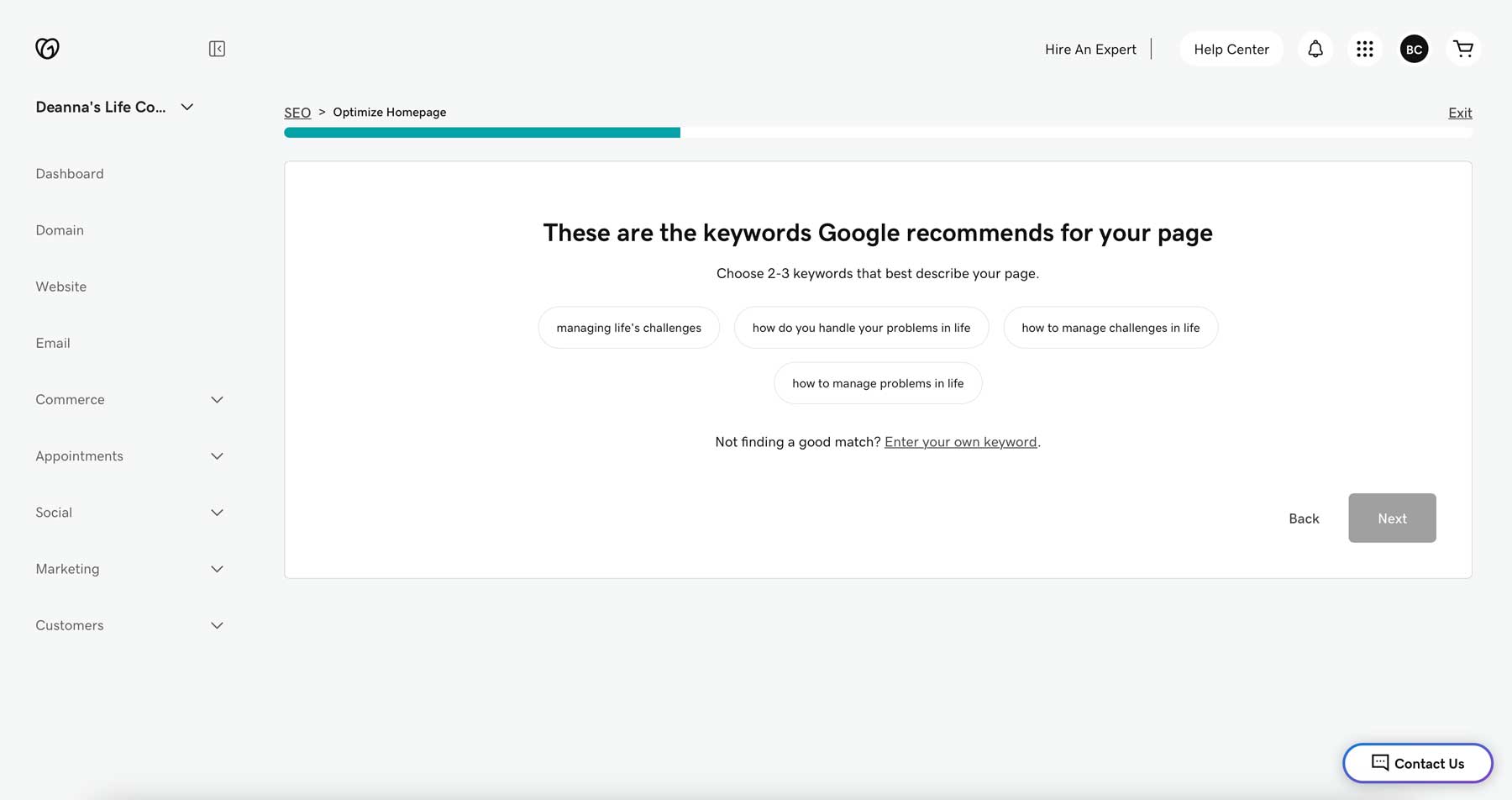Click the teal progress bar
Viewport: 1512px width, 800px height.
482,132
